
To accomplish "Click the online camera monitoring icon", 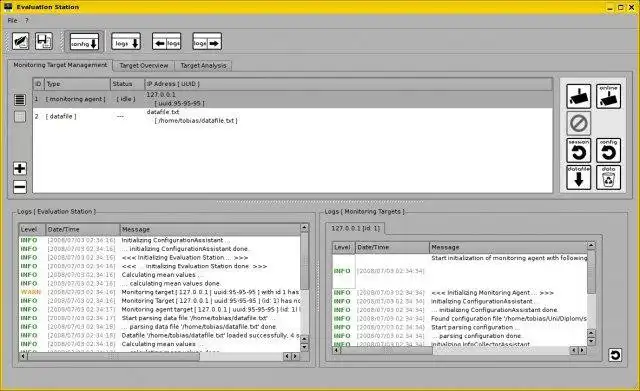I will tap(608, 96).
